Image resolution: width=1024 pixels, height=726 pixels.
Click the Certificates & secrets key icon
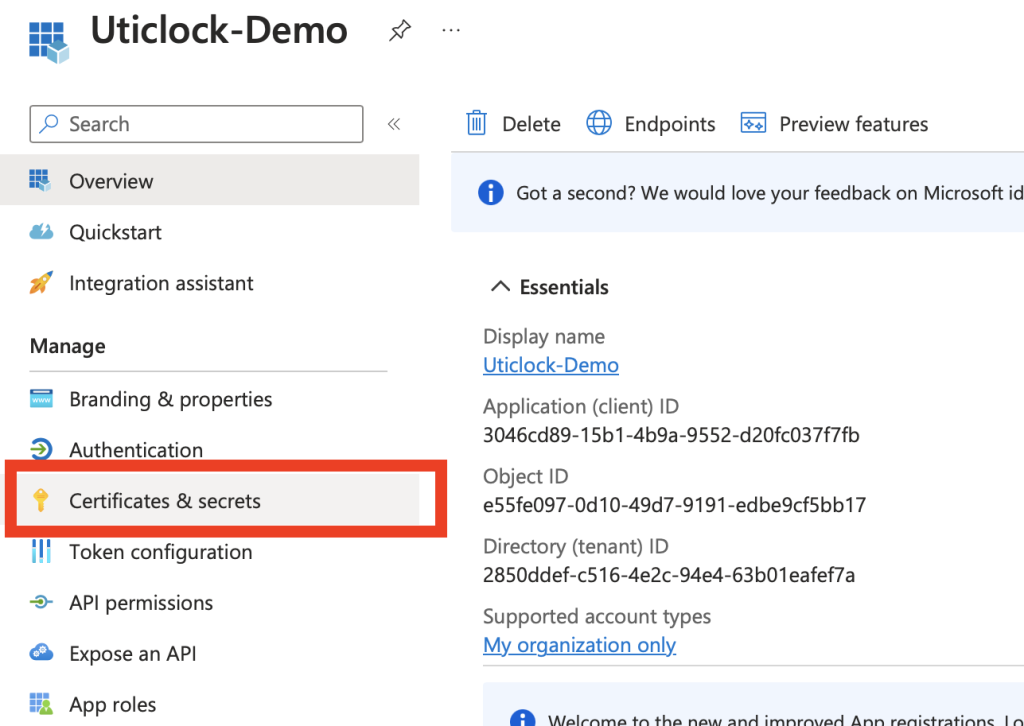click(x=40, y=500)
